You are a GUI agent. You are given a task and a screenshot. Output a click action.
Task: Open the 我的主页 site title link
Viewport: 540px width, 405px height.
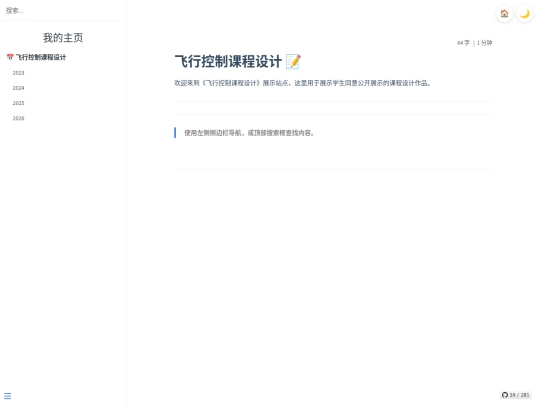click(x=63, y=38)
